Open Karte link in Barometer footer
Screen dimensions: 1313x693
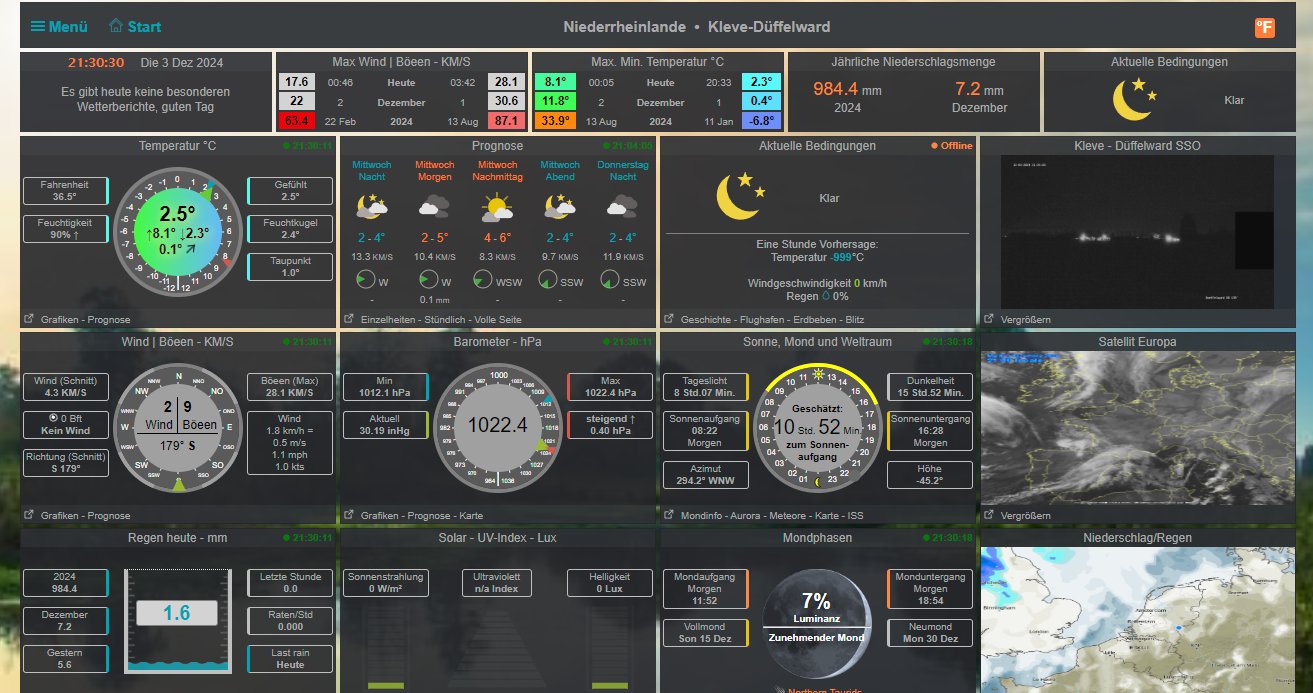point(470,516)
